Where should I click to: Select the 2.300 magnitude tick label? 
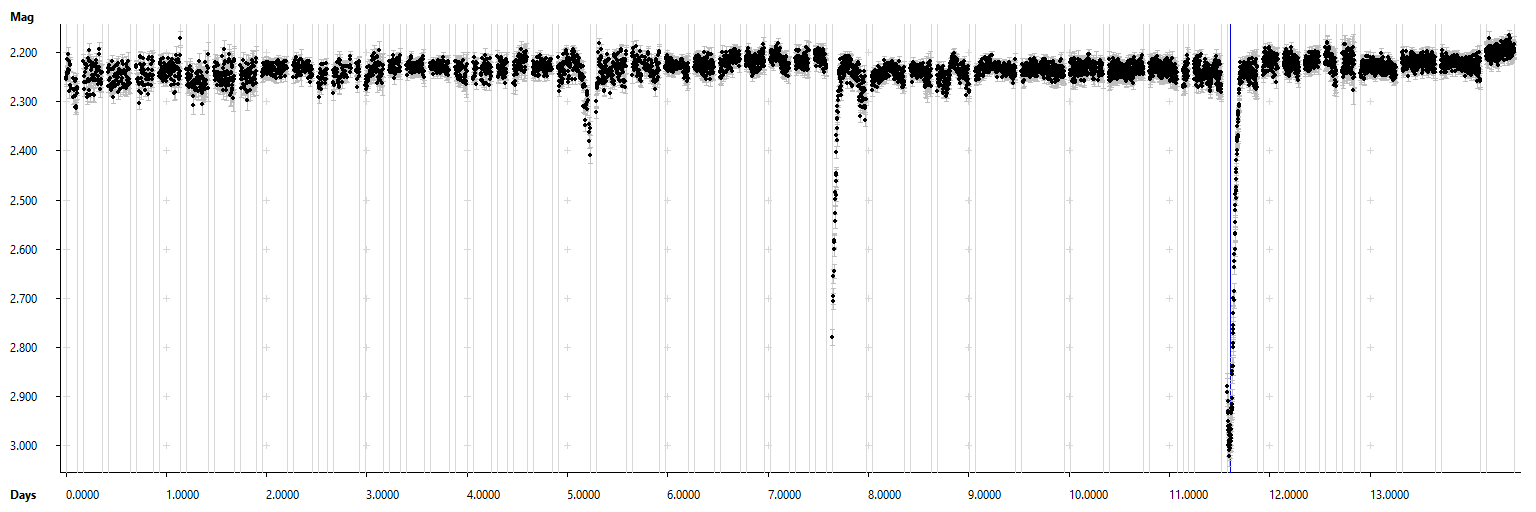click(x=23, y=102)
